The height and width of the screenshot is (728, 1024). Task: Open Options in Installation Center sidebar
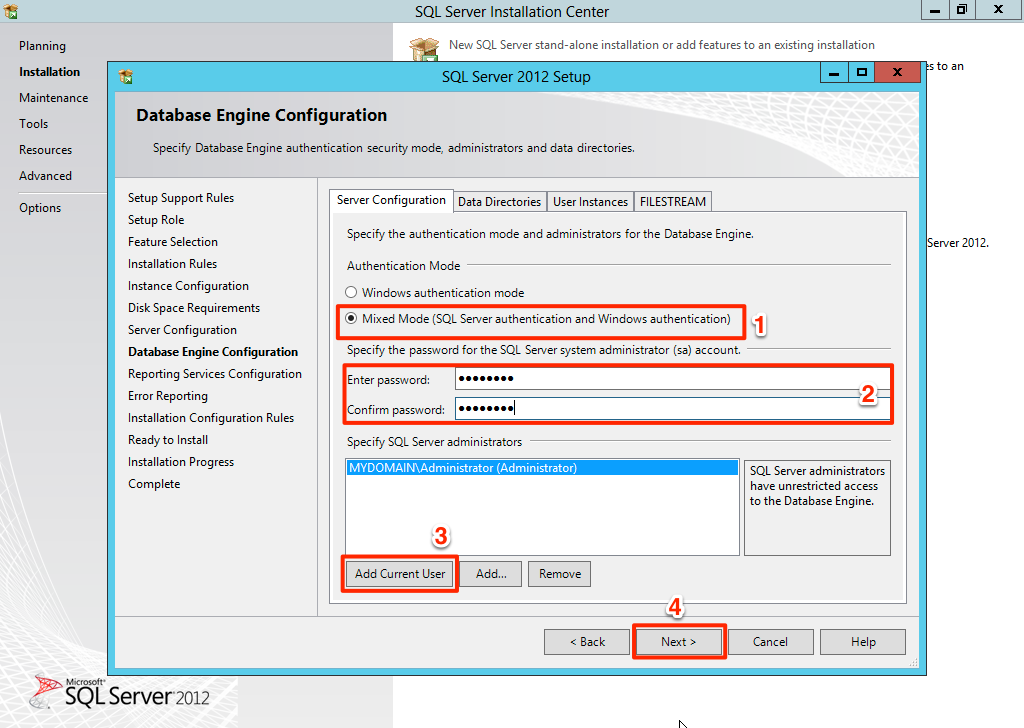40,208
